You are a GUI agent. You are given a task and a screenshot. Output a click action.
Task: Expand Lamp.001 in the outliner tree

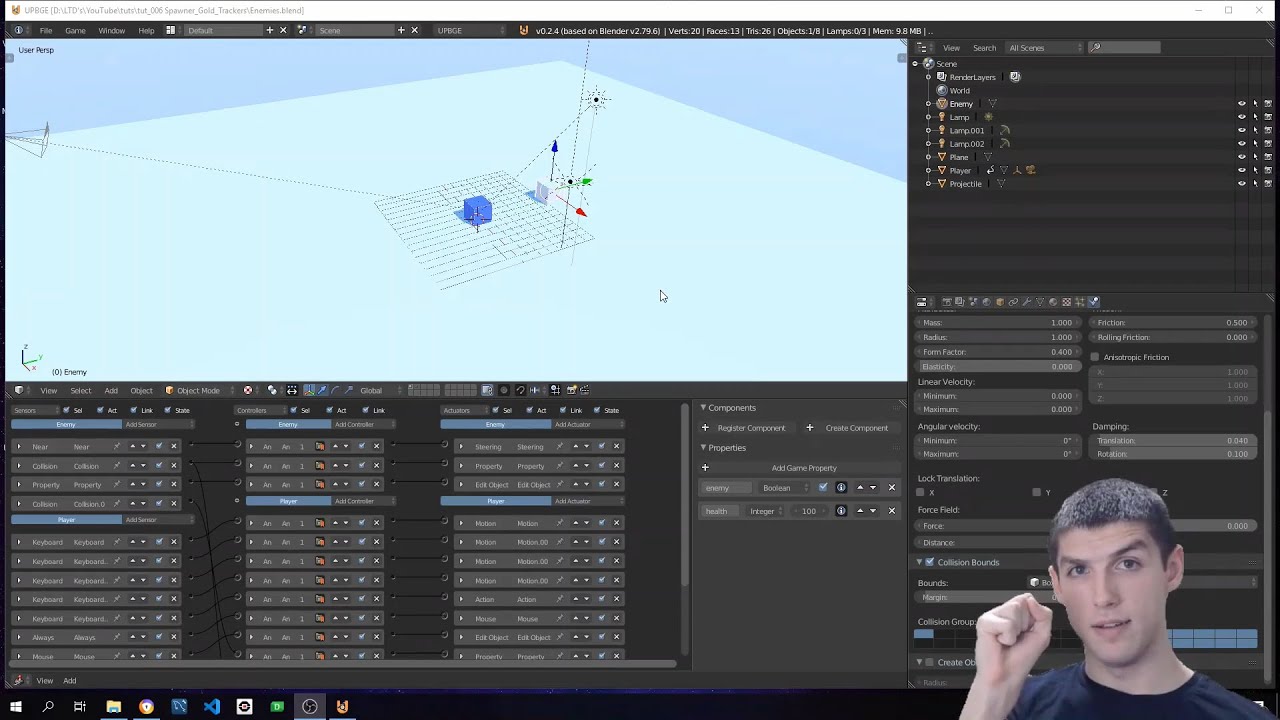click(928, 130)
